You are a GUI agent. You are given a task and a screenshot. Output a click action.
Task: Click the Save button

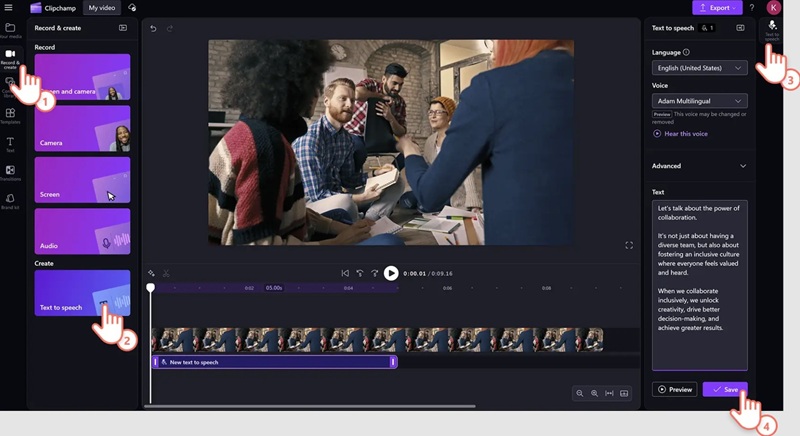[x=725, y=389]
